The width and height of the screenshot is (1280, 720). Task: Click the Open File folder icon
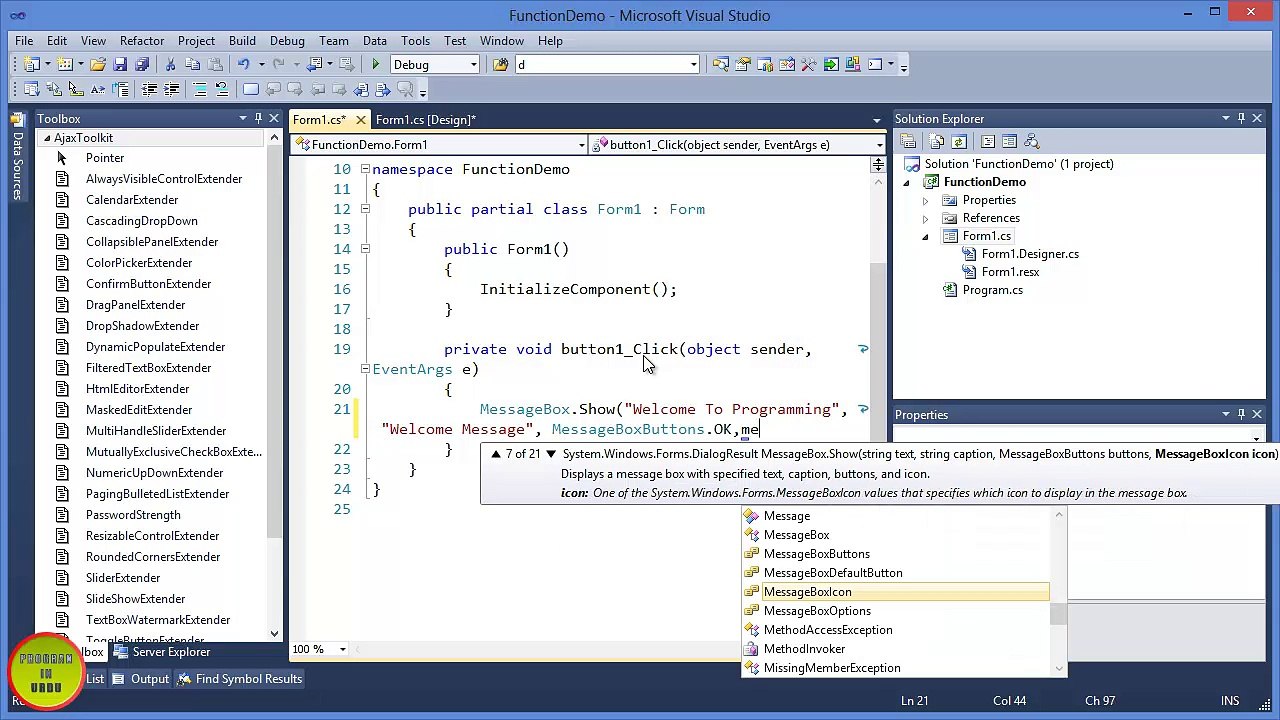[x=98, y=64]
